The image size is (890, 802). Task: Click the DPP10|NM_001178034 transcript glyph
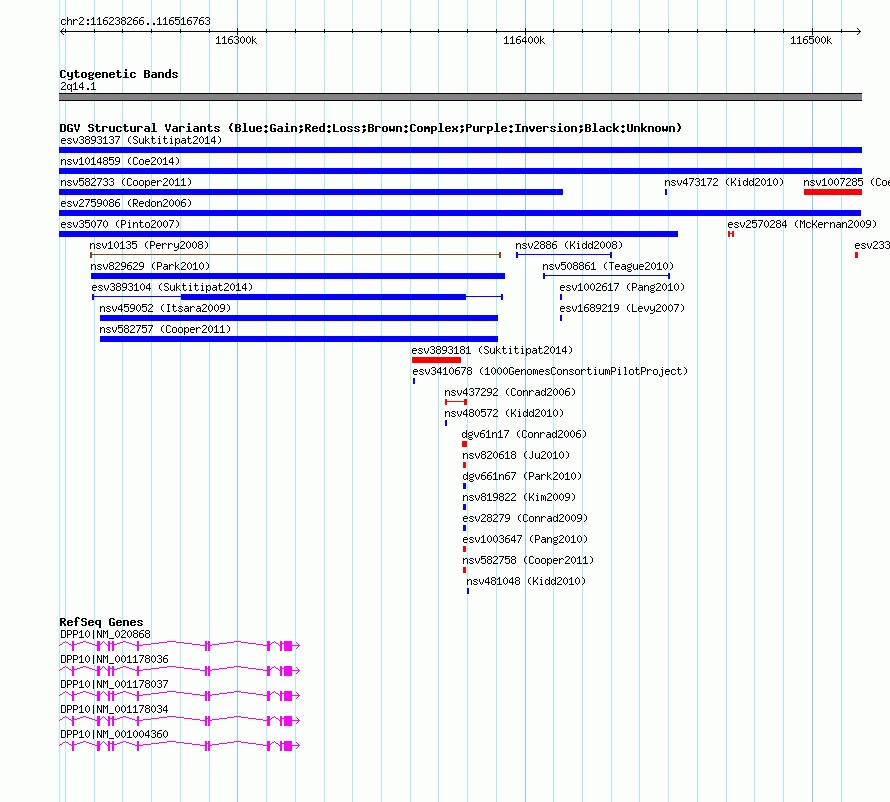pyautogui.click(x=179, y=720)
